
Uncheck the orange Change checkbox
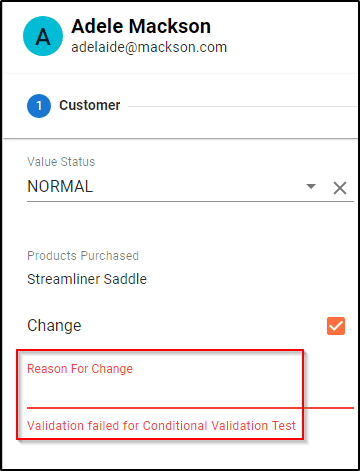pyautogui.click(x=336, y=326)
